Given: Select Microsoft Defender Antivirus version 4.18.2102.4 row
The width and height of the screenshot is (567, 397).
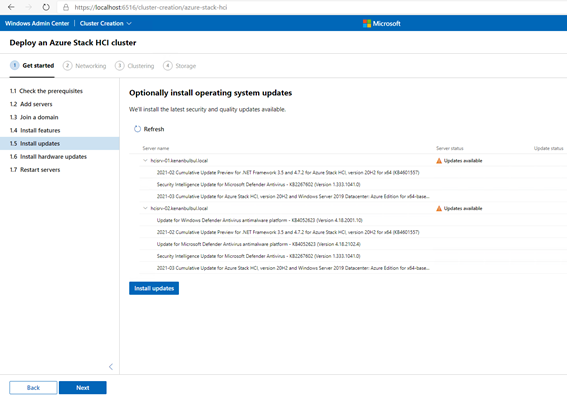Looking at the screenshot, I should (259, 244).
